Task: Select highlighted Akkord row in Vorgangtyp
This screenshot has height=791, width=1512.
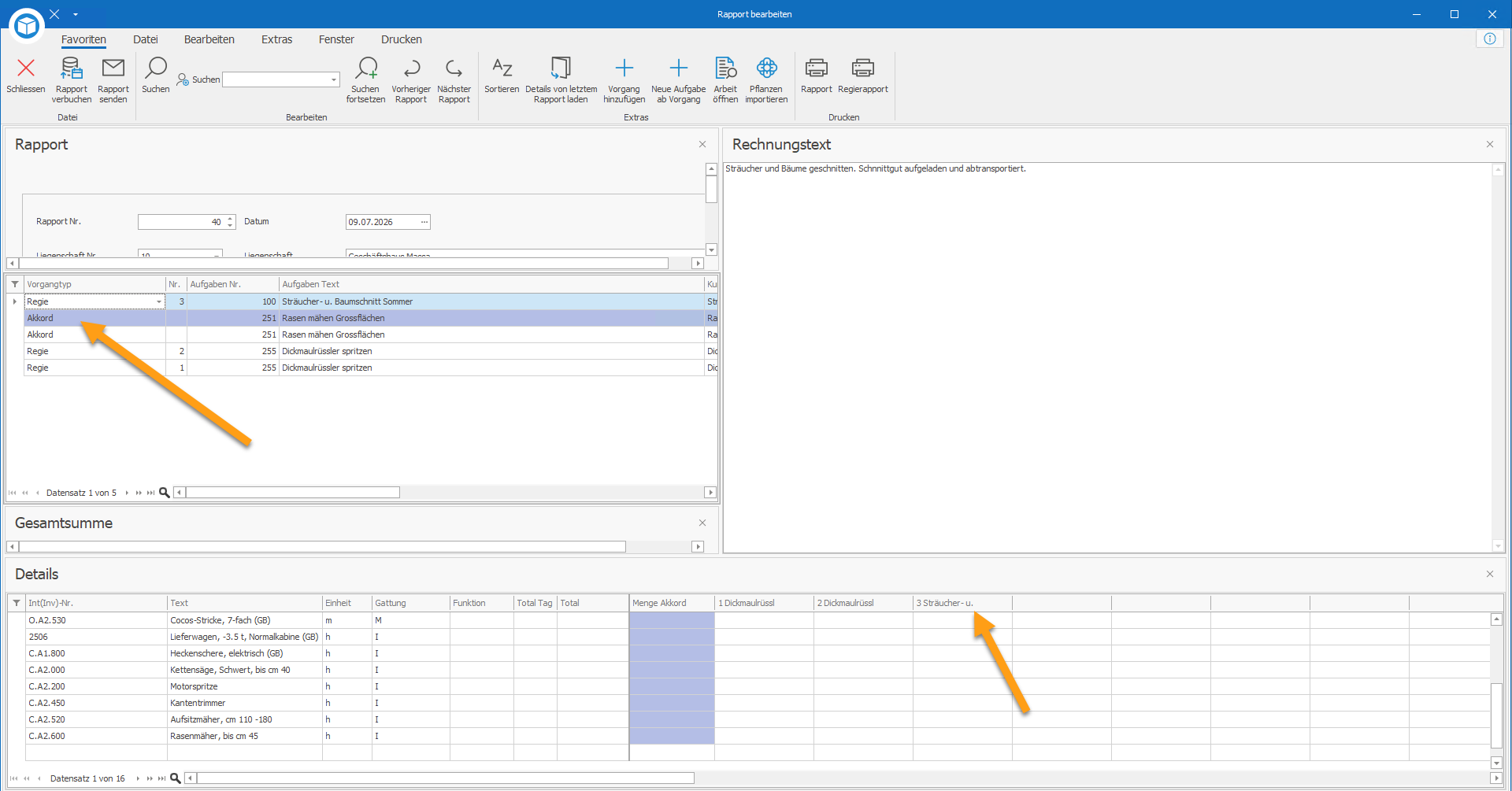Action: tap(94, 318)
